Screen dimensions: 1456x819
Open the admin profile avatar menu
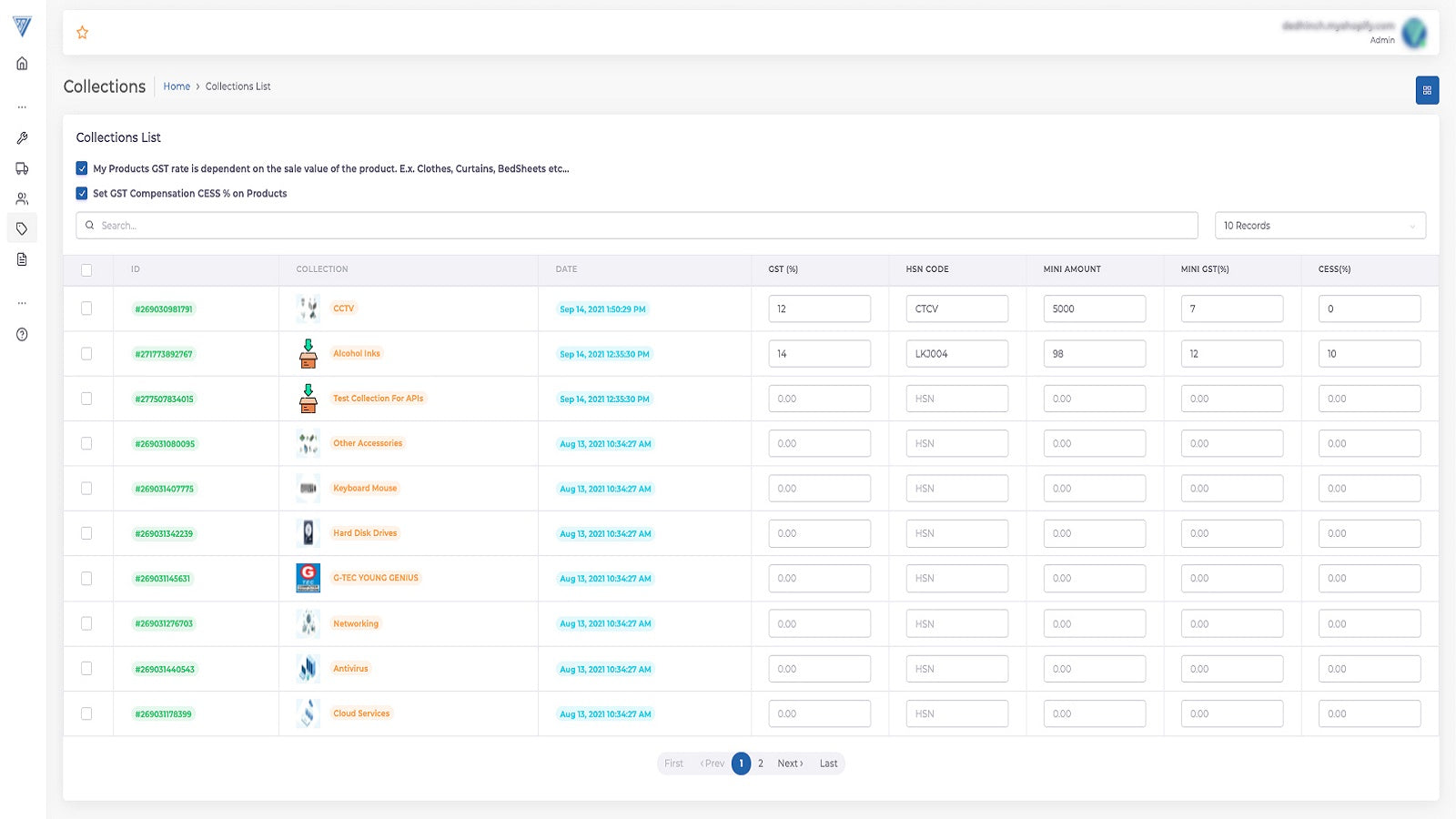point(1413,33)
